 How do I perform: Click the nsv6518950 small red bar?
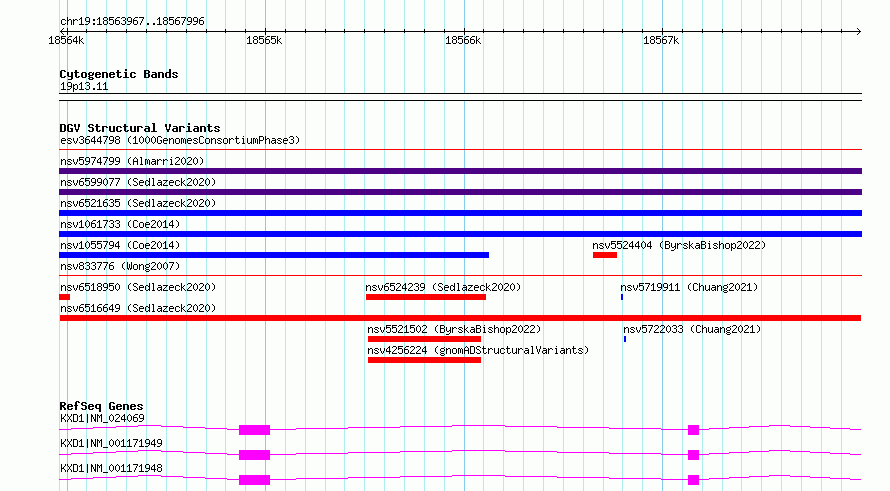(65, 297)
